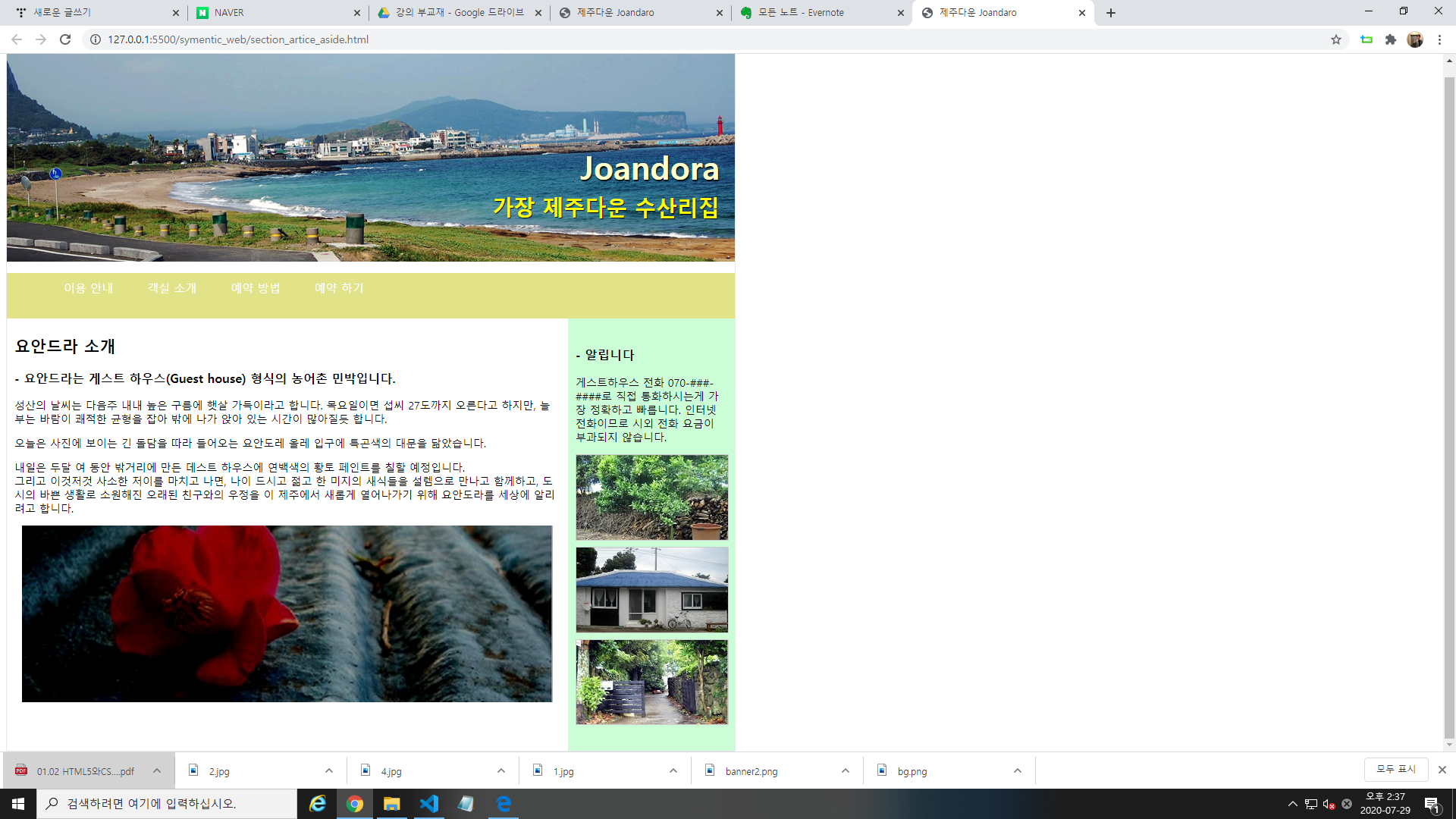1456x819 pixels.
Task: Click the 모두 표시 show-all downloads button
Action: click(x=1395, y=769)
